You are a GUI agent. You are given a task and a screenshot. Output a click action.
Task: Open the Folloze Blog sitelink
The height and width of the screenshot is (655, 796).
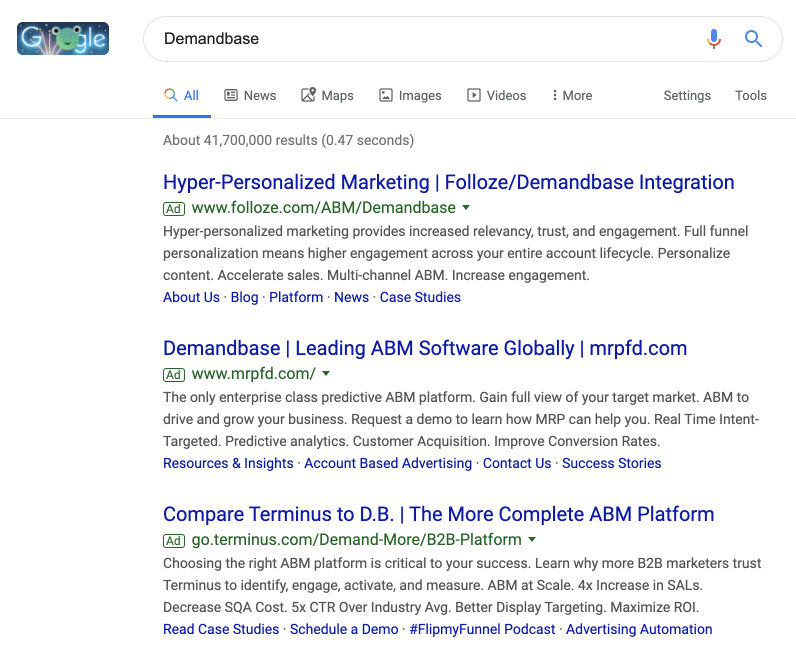(x=244, y=297)
